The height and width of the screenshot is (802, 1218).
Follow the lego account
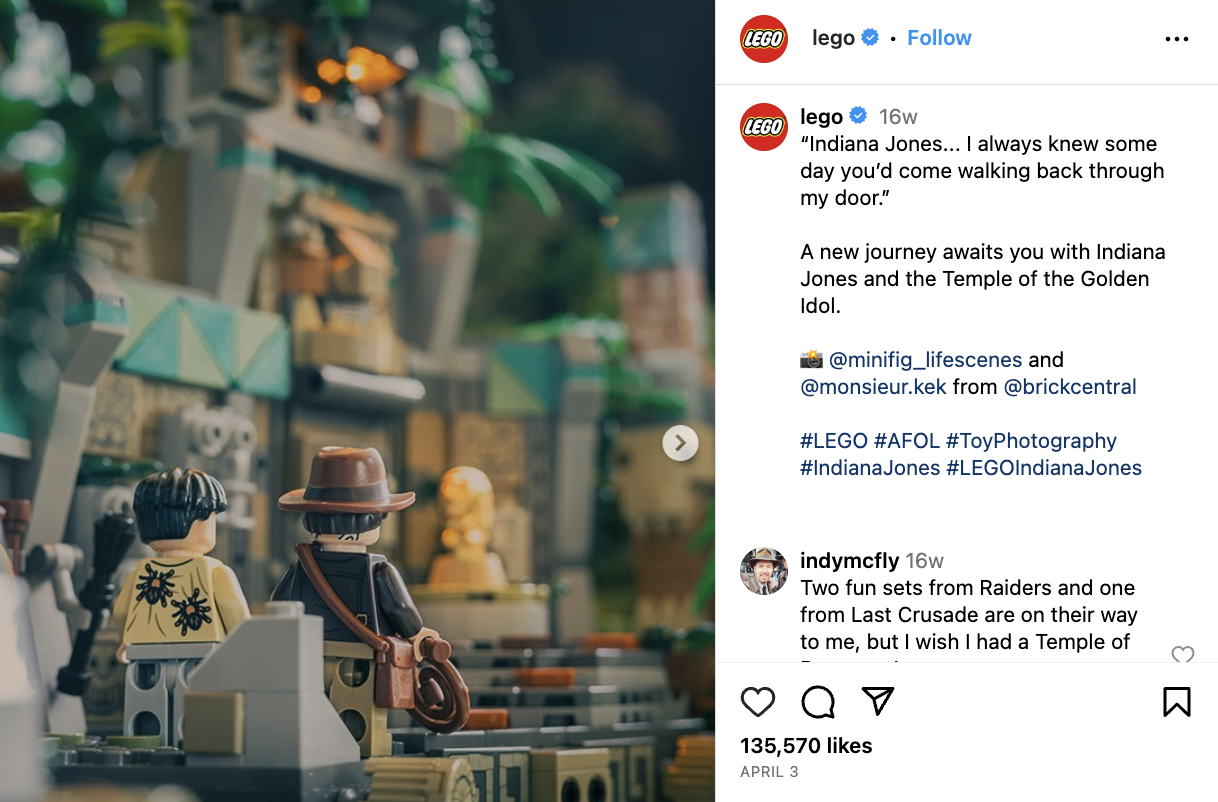[939, 38]
